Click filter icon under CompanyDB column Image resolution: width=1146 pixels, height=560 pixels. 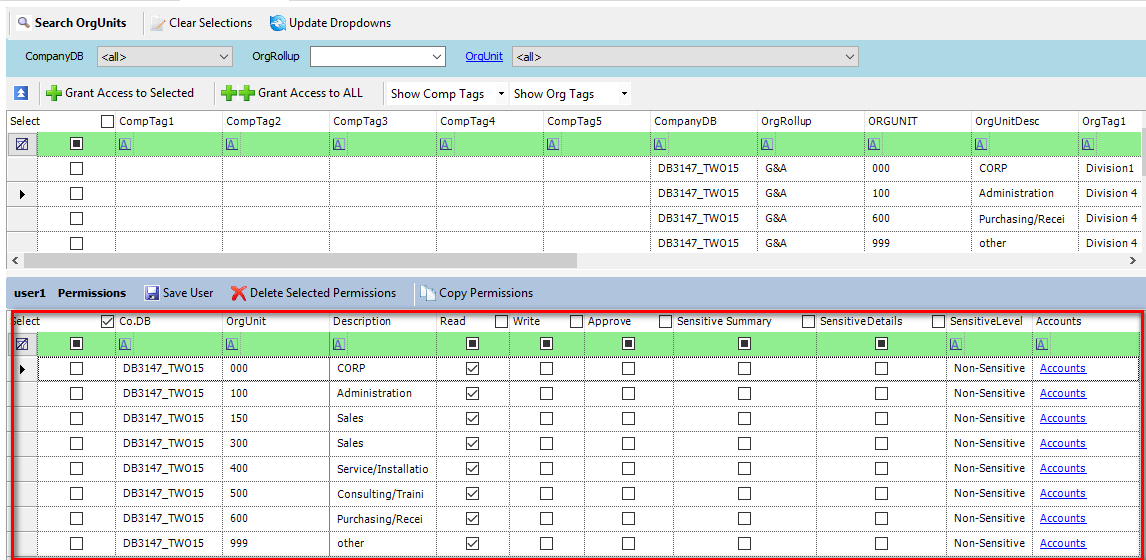point(659,144)
